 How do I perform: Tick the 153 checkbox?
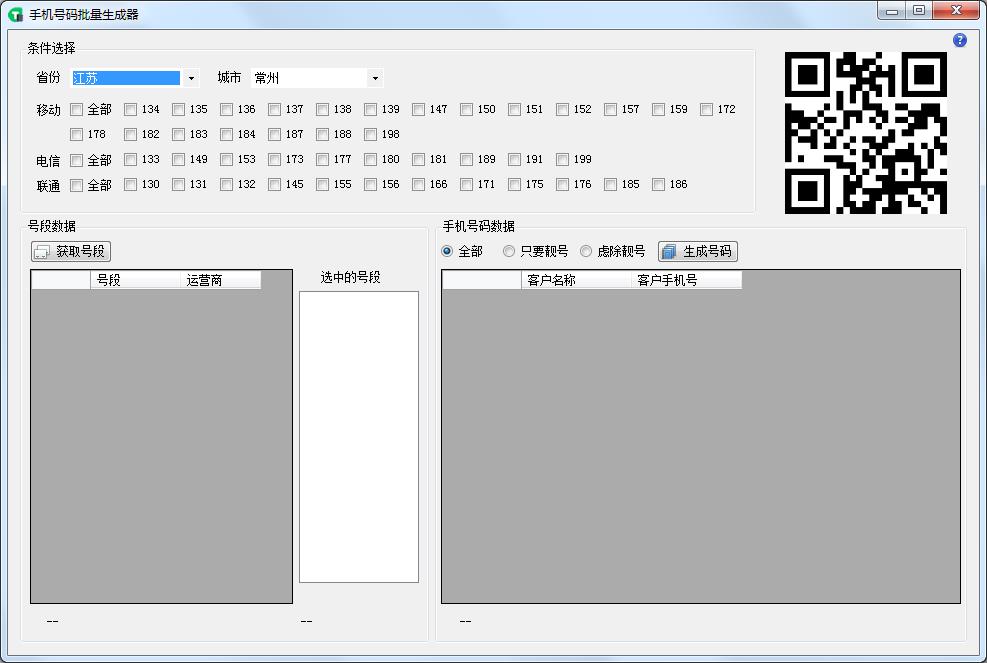click(x=226, y=160)
